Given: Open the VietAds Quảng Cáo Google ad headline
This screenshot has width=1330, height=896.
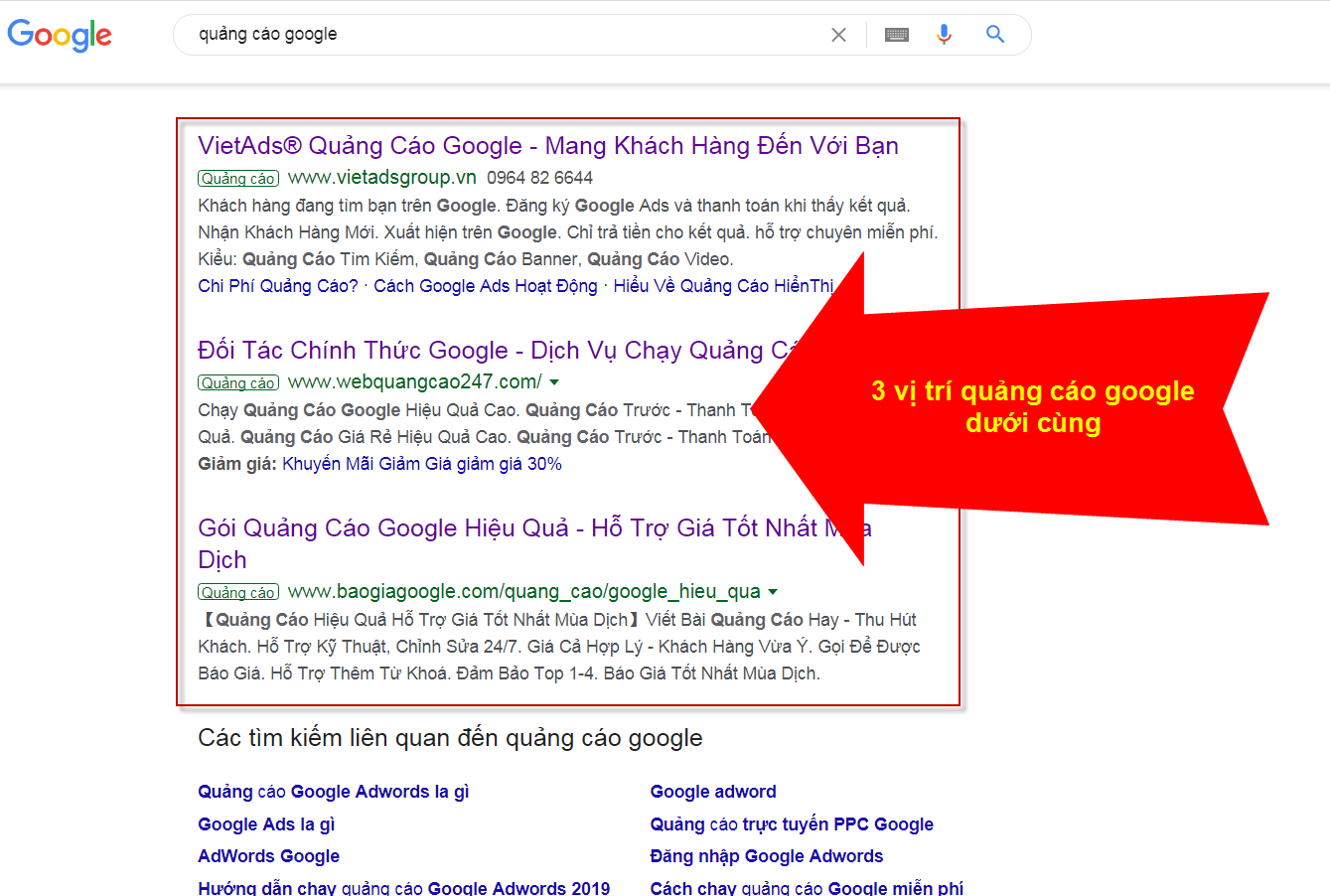Looking at the screenshot, I should click(x=546, y=145).
